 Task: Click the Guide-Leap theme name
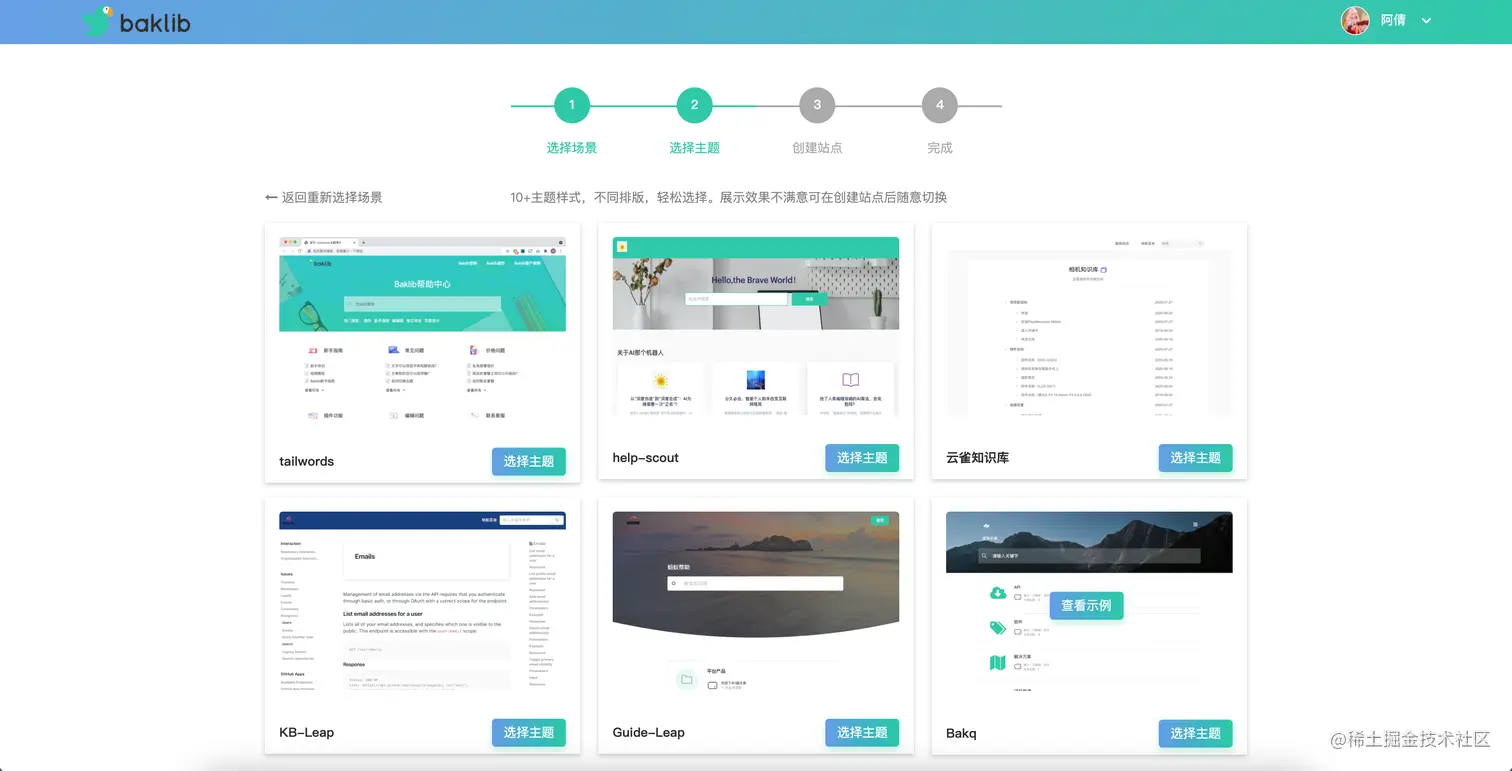point(649,733)
